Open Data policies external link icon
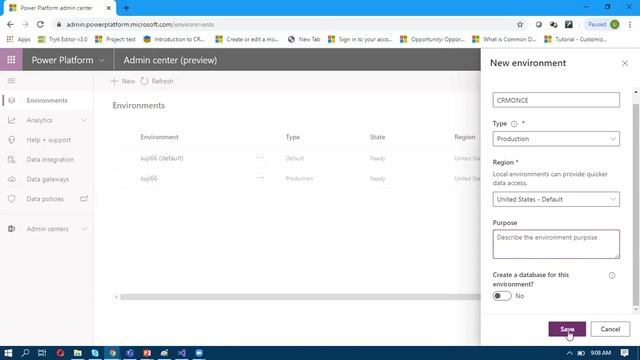Viewport: 640px width, 360px height. (x=84, y=199)
